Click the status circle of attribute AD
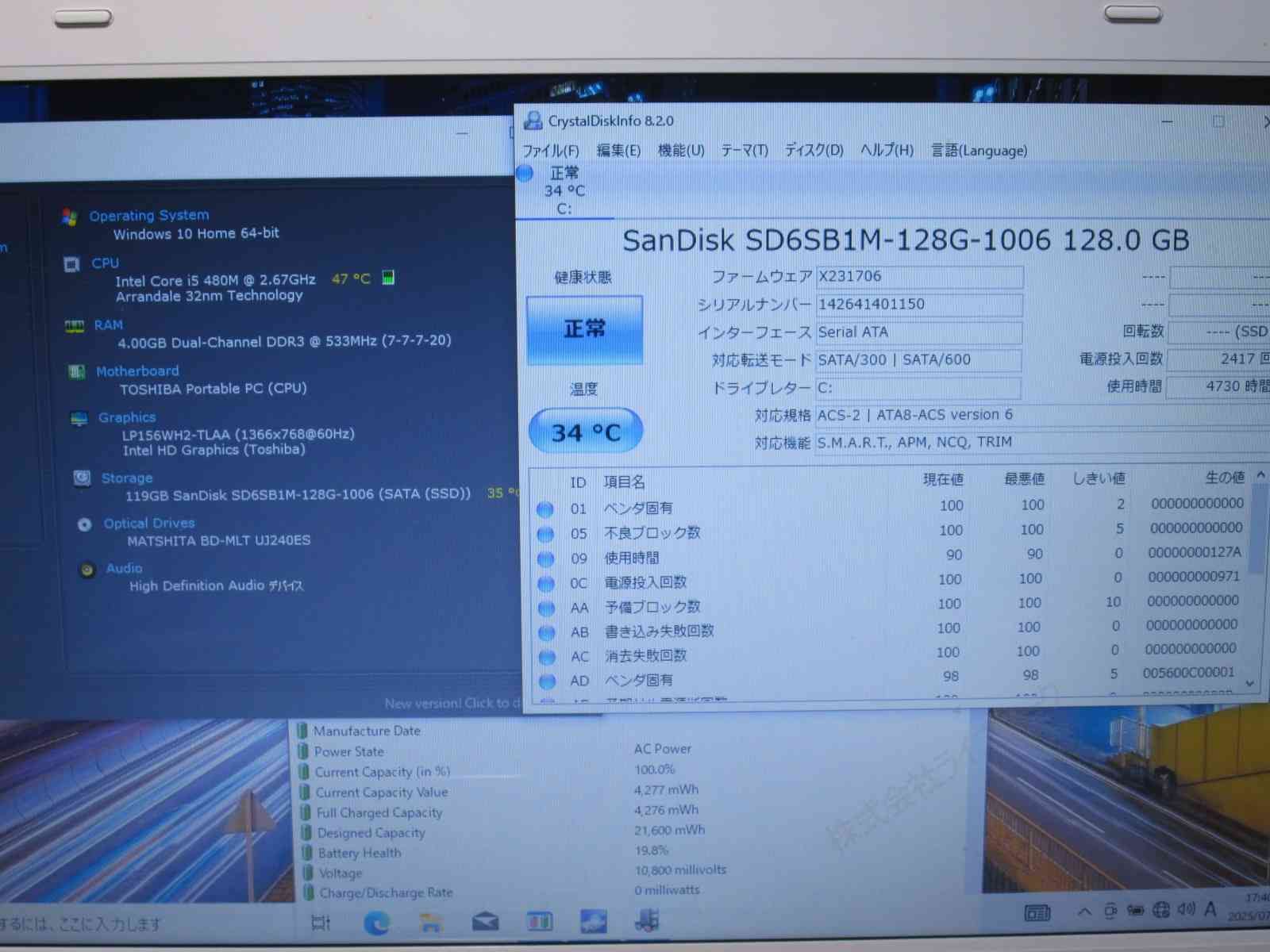This screenshot has height=952, width=1270. click(x=547, y=681)
